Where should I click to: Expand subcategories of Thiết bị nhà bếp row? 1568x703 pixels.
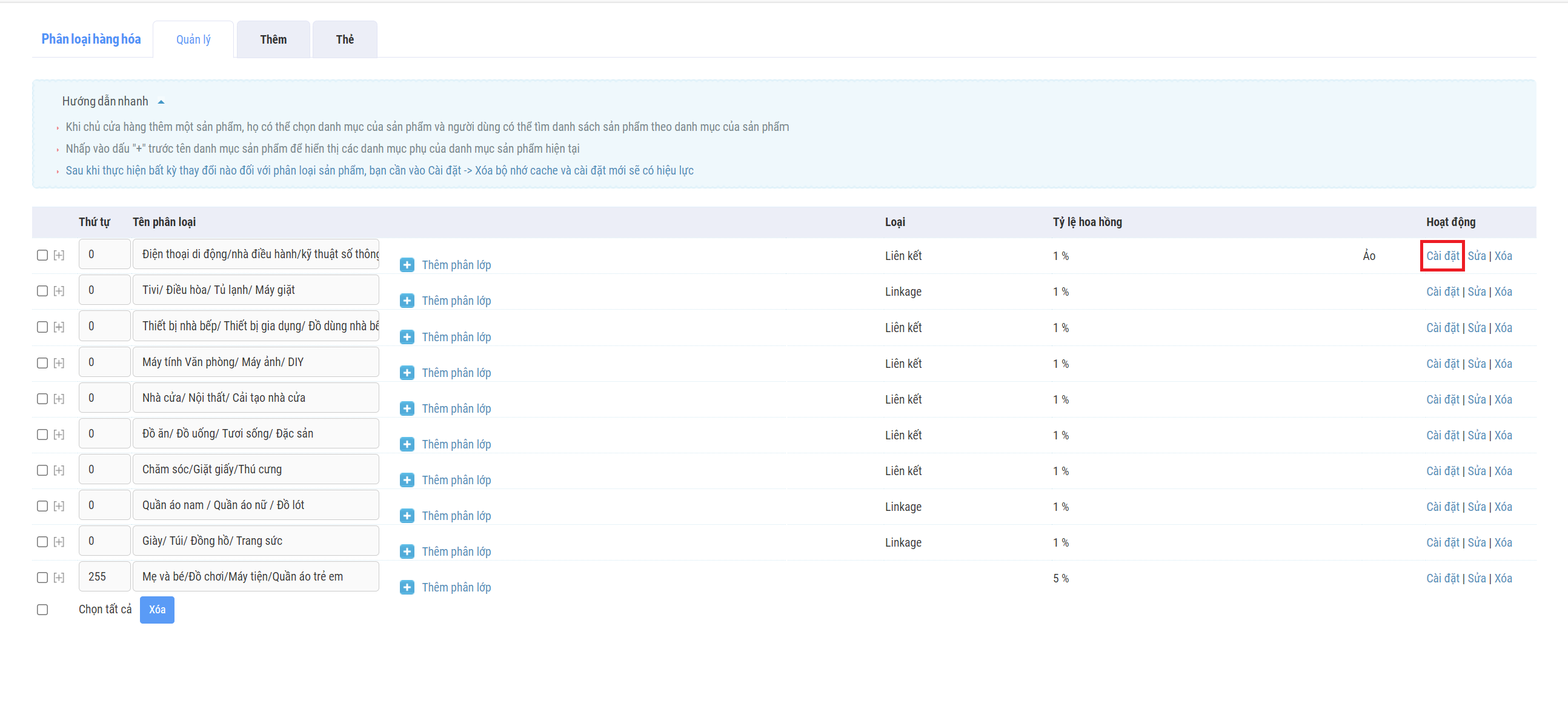click(x=59, y=327)
